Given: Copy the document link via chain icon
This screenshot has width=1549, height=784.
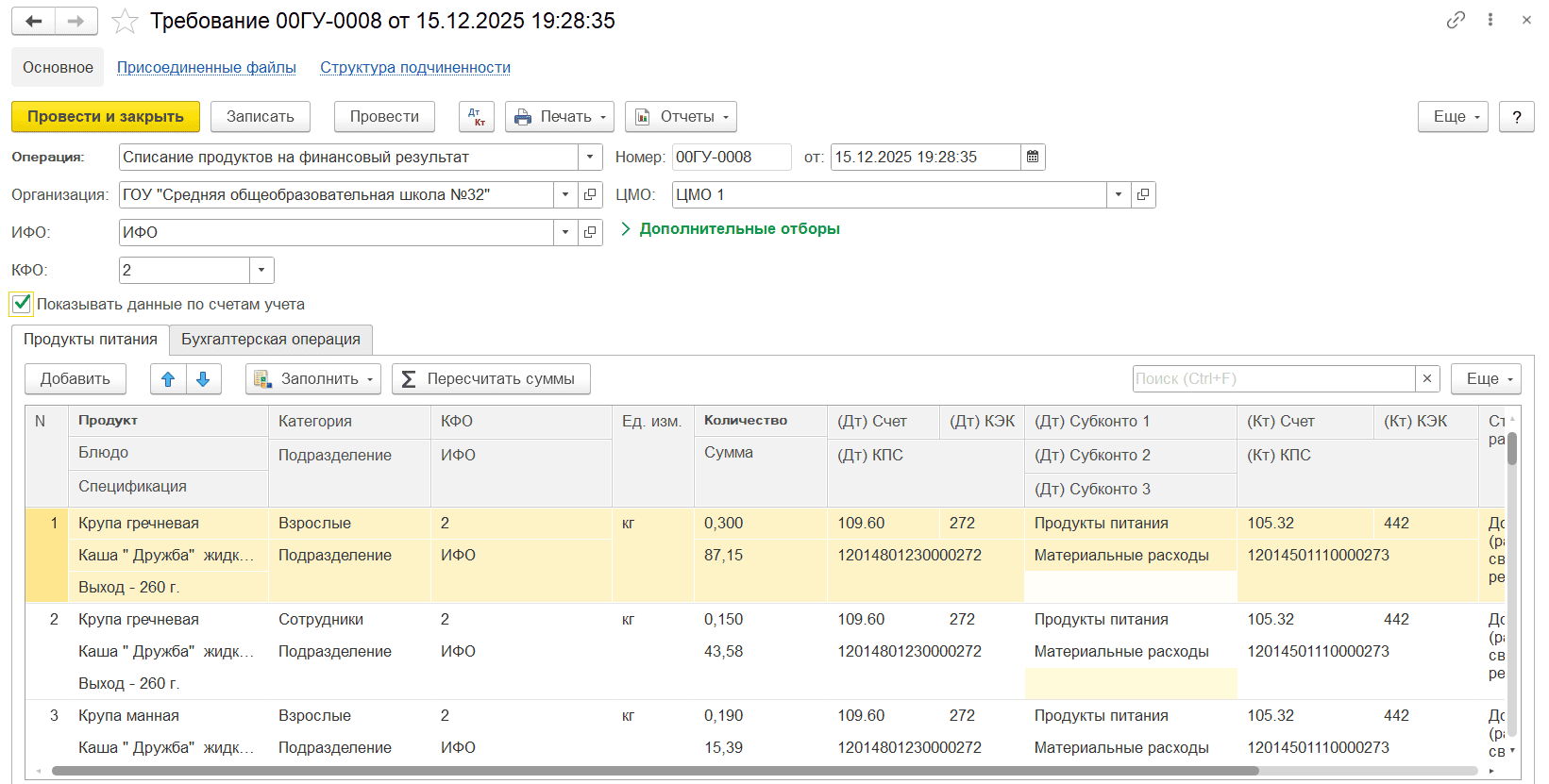Looking at the screenshot, I should pyautogui.click(x=1456, y=20).
